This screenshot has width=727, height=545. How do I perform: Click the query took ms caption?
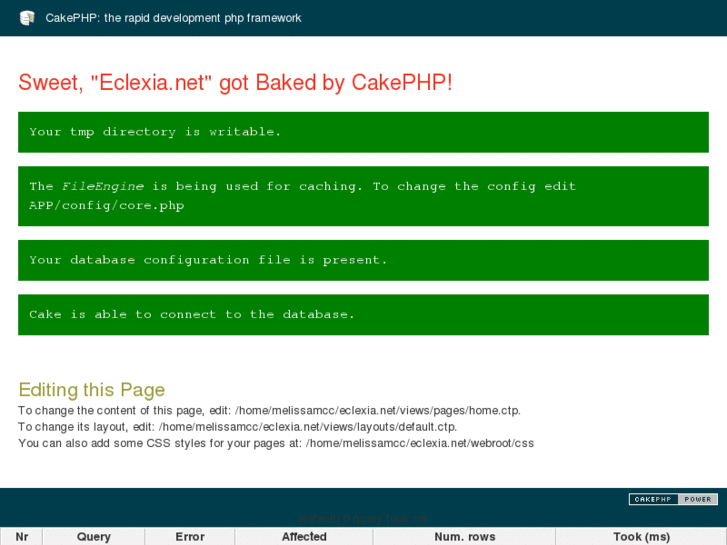coord(363,519)
